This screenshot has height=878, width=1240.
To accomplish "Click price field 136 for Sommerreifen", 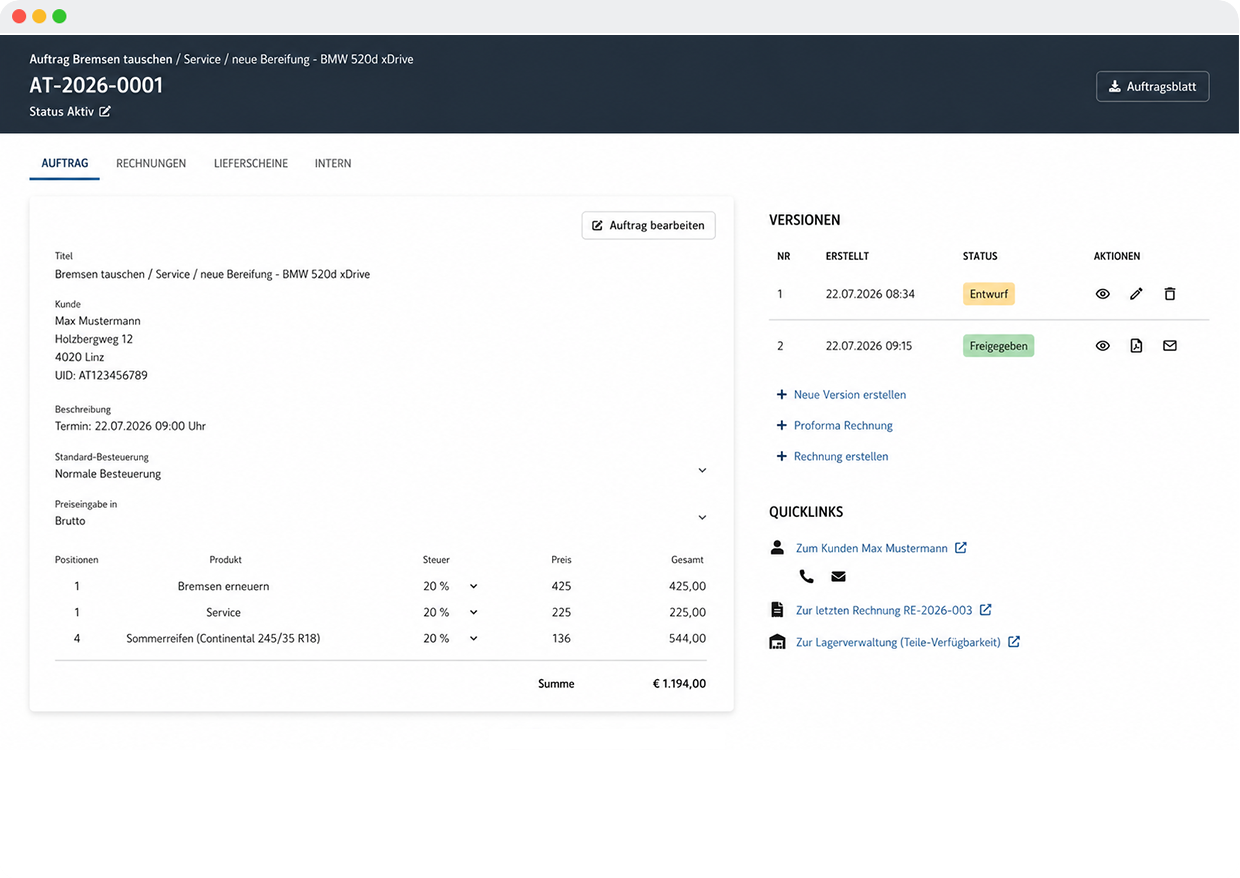I will [x=561, y=638].
